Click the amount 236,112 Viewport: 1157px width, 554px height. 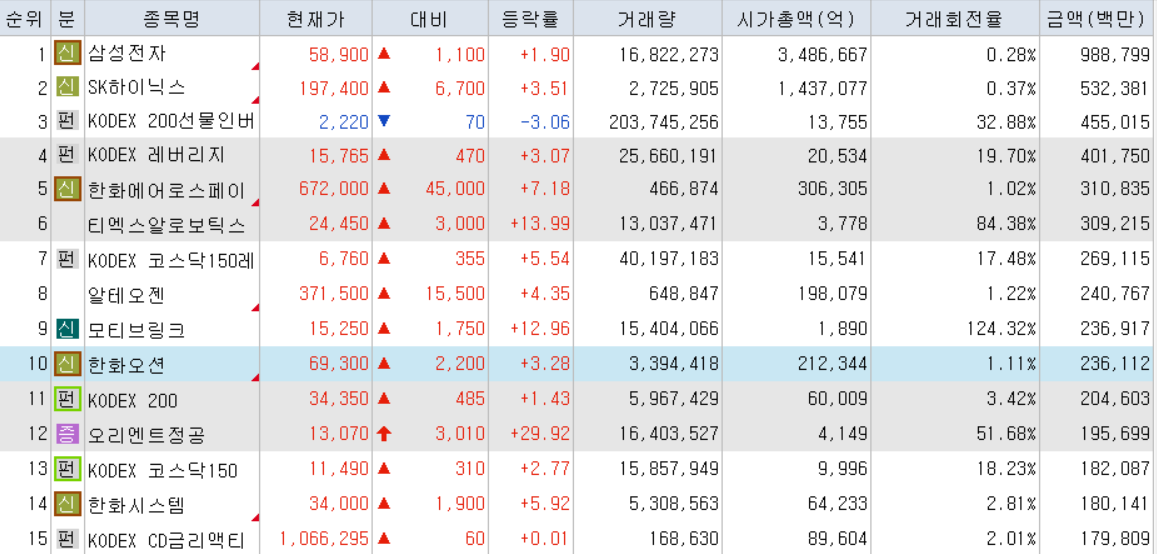point(1116,363)
